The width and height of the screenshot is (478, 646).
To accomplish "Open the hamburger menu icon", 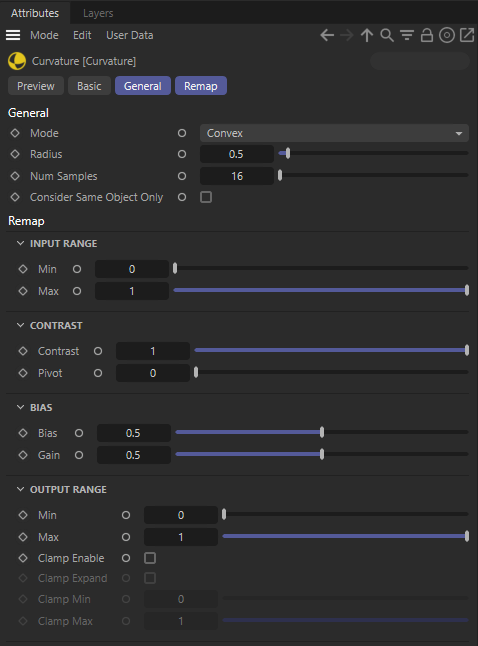I will click(13, 35).
